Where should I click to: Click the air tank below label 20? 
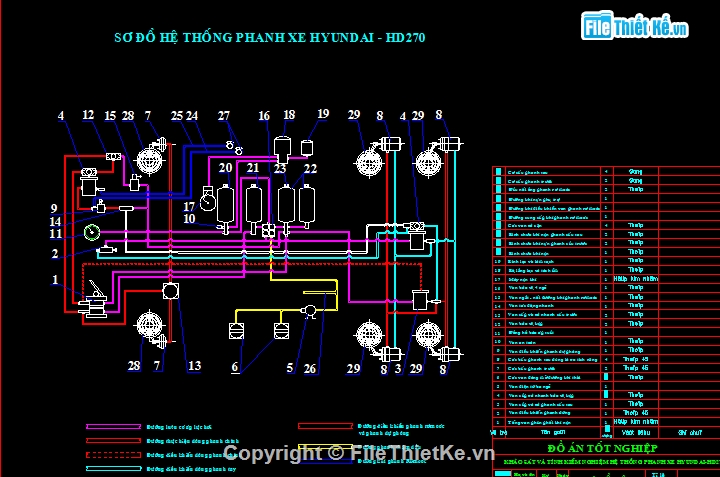tap(225, 208)
